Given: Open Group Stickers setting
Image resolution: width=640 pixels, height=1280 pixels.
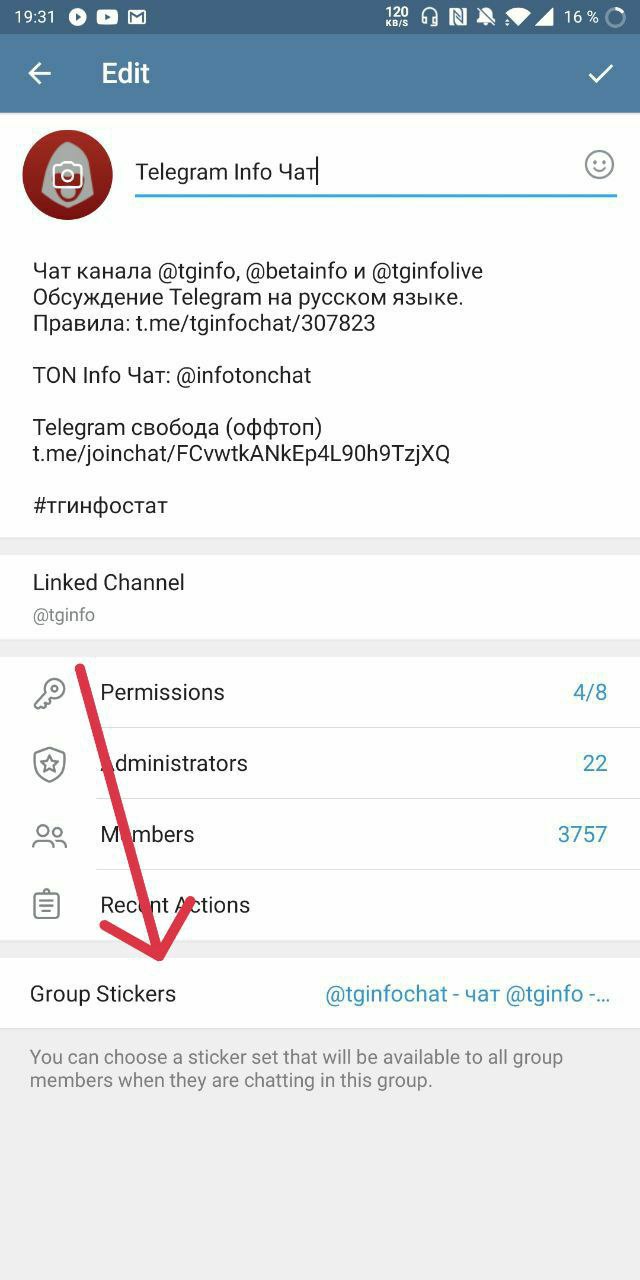Looking at the screenshot, I should pyautogui.click(x=320, y=993).
